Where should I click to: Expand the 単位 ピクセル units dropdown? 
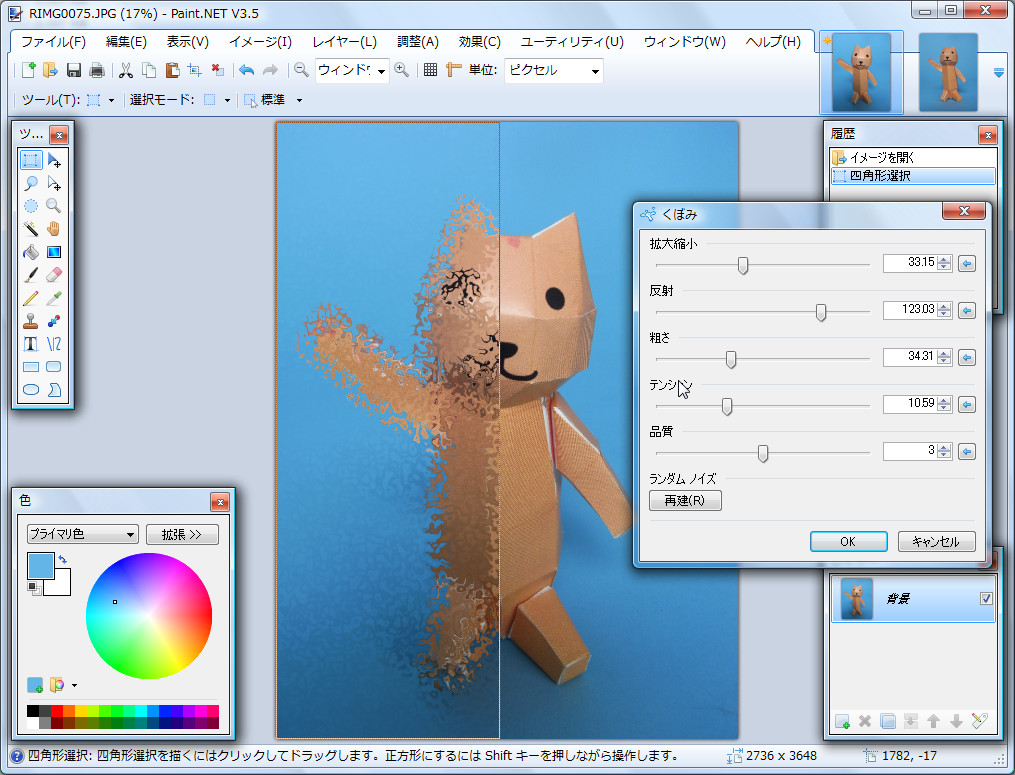(x=595, y=71)
